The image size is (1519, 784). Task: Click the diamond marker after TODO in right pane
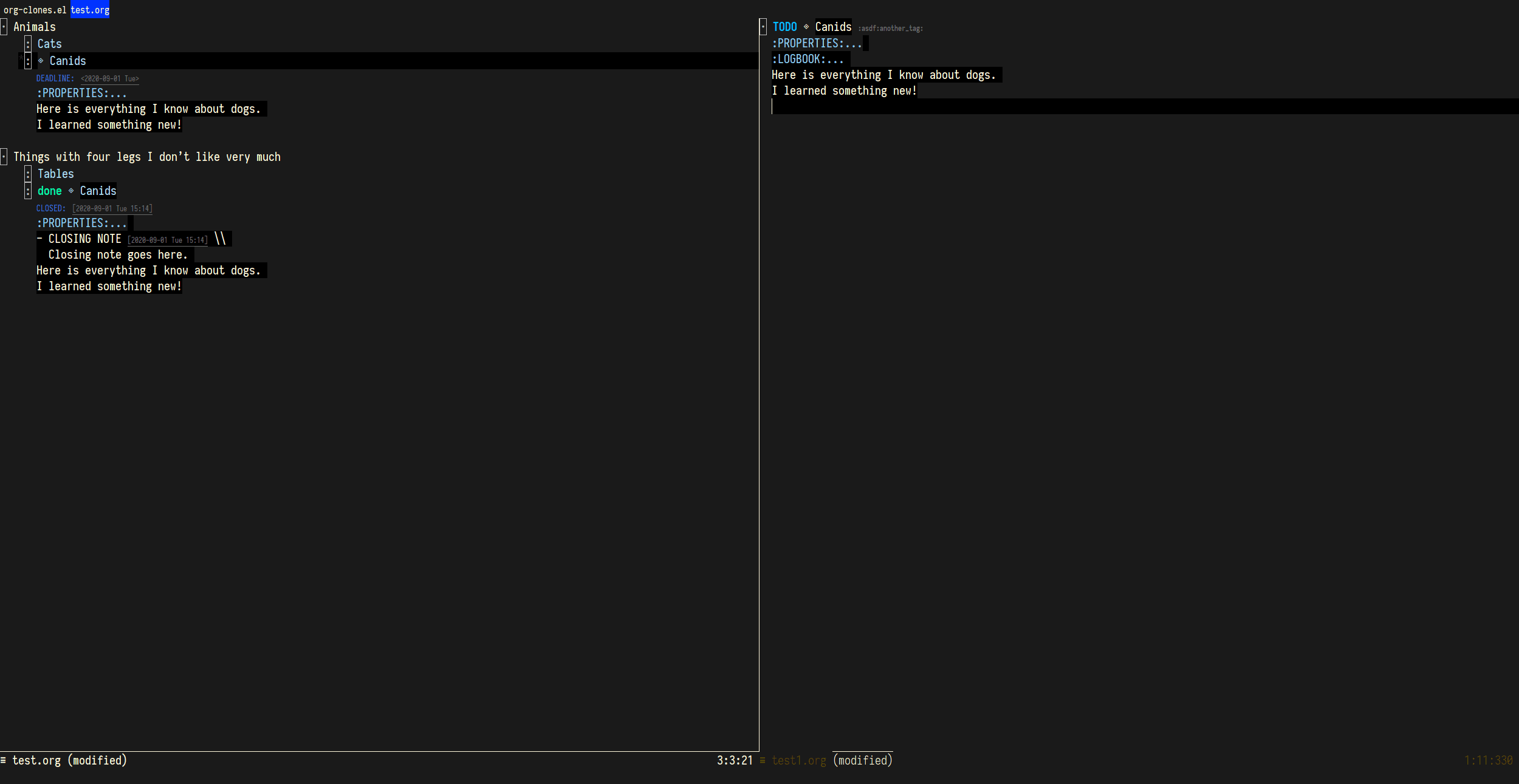[x=806, y=27]
